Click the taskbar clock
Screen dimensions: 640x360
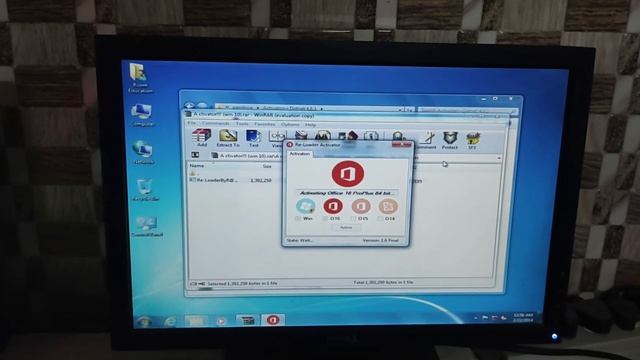tap(523, 318)
